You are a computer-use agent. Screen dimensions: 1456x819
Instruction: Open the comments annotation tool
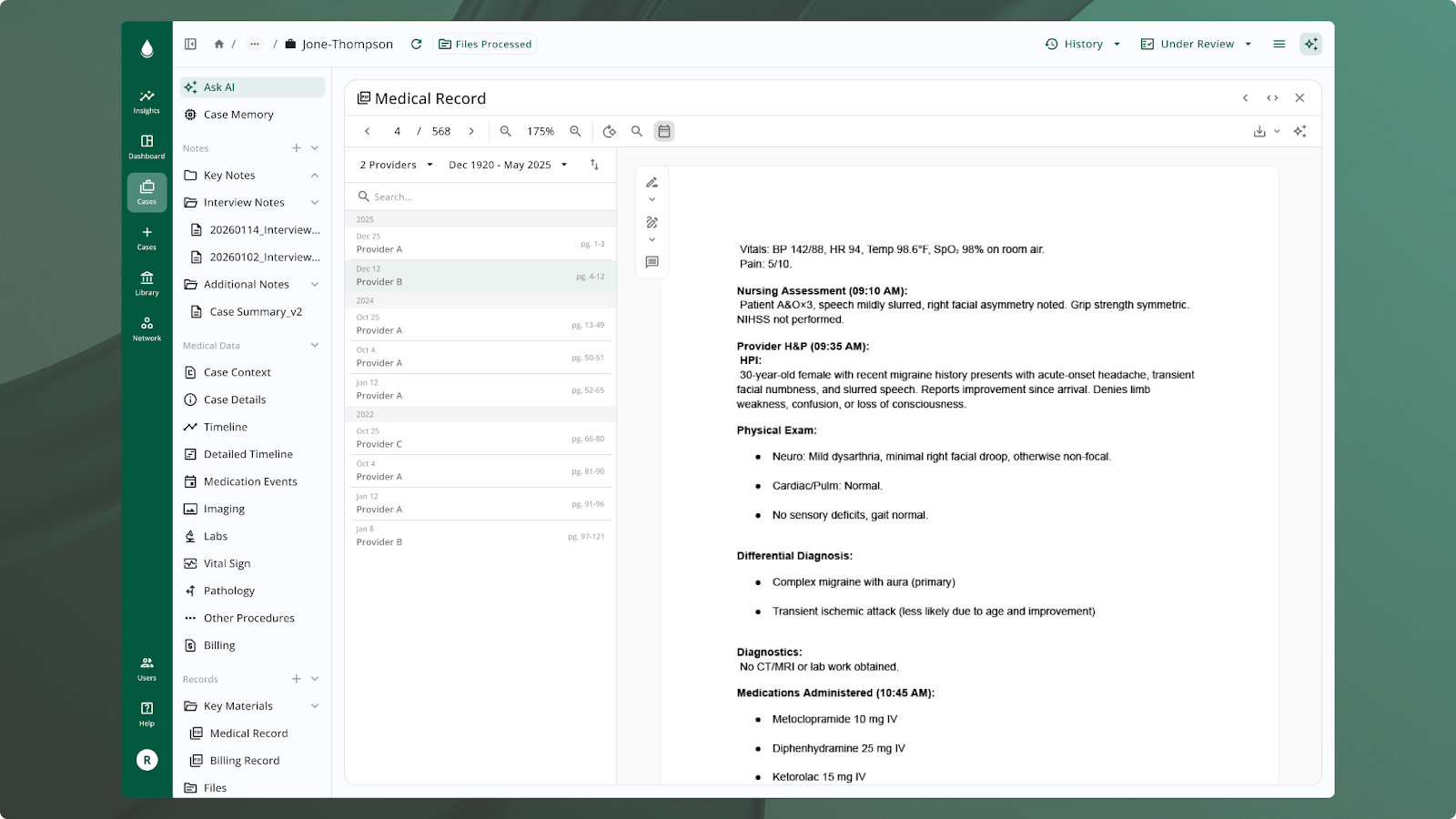click(x=652, y=262)
